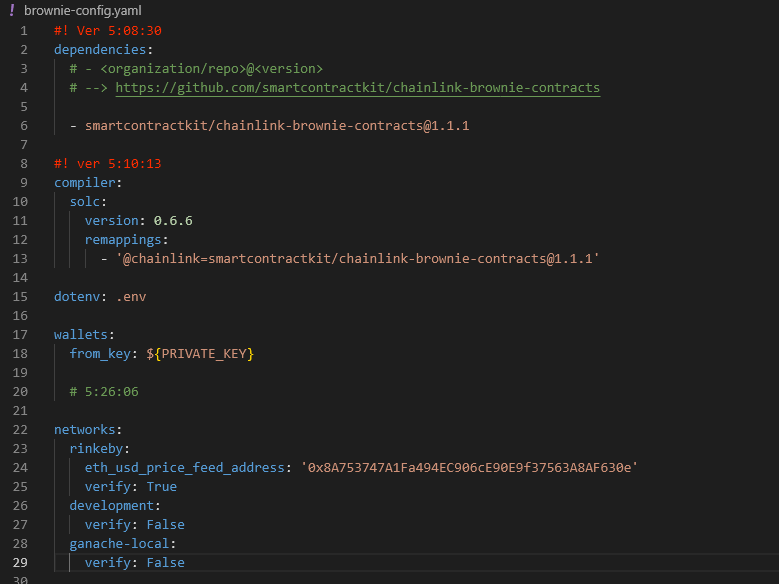Click the 'dependencies' key

[x=100, y=50]
